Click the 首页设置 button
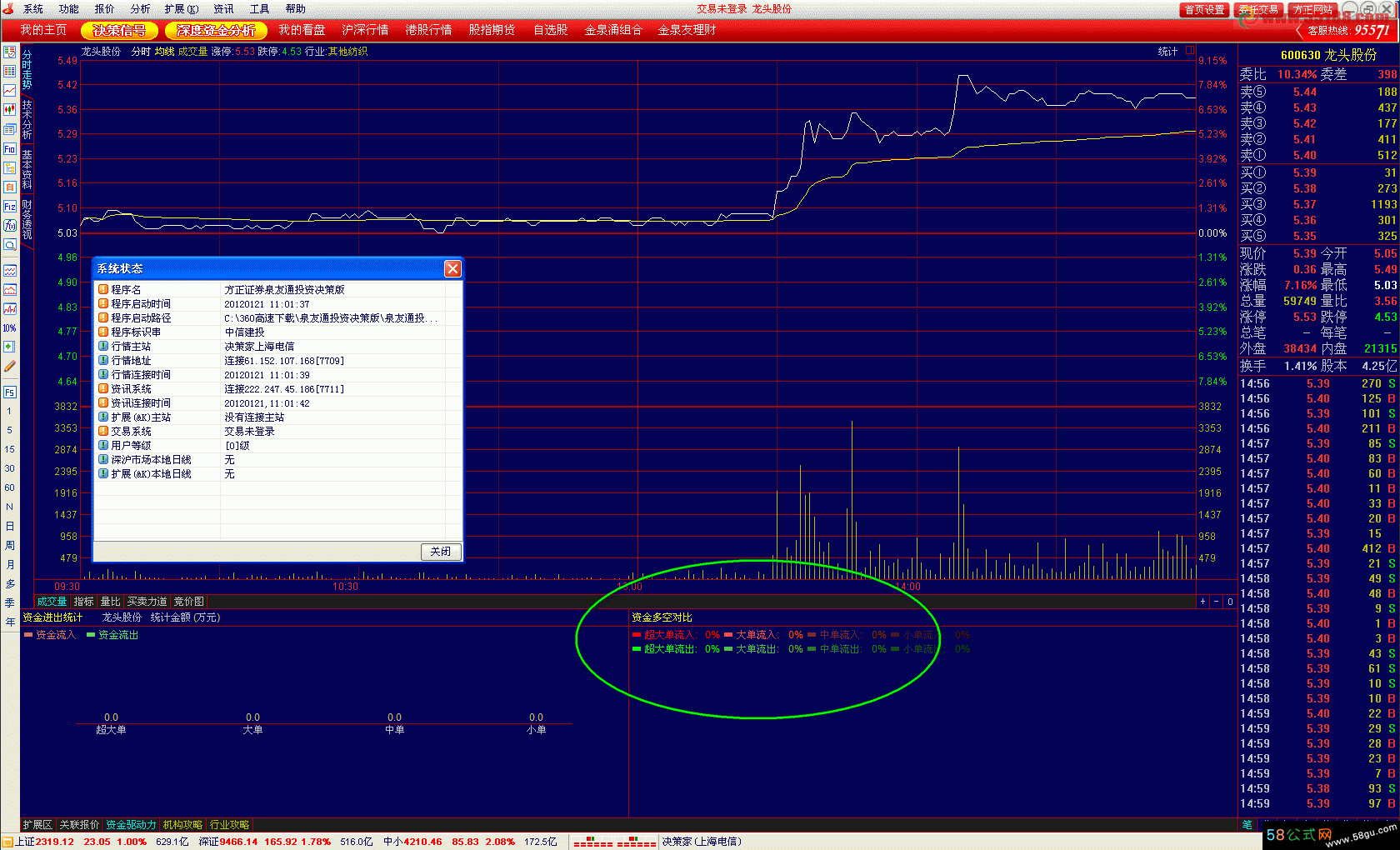The width and height of the screenshot is (1400, 850). pos(1205,9)
